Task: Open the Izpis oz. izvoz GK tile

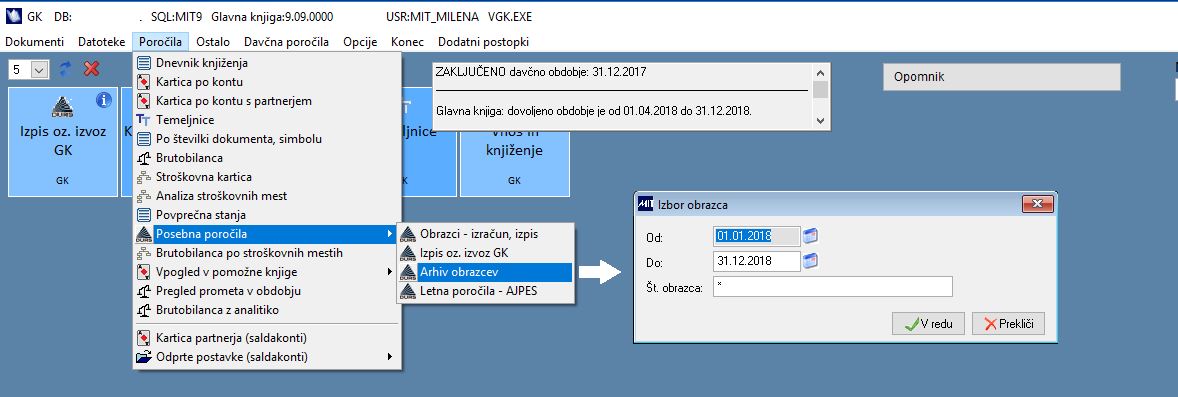Action: 63,141
